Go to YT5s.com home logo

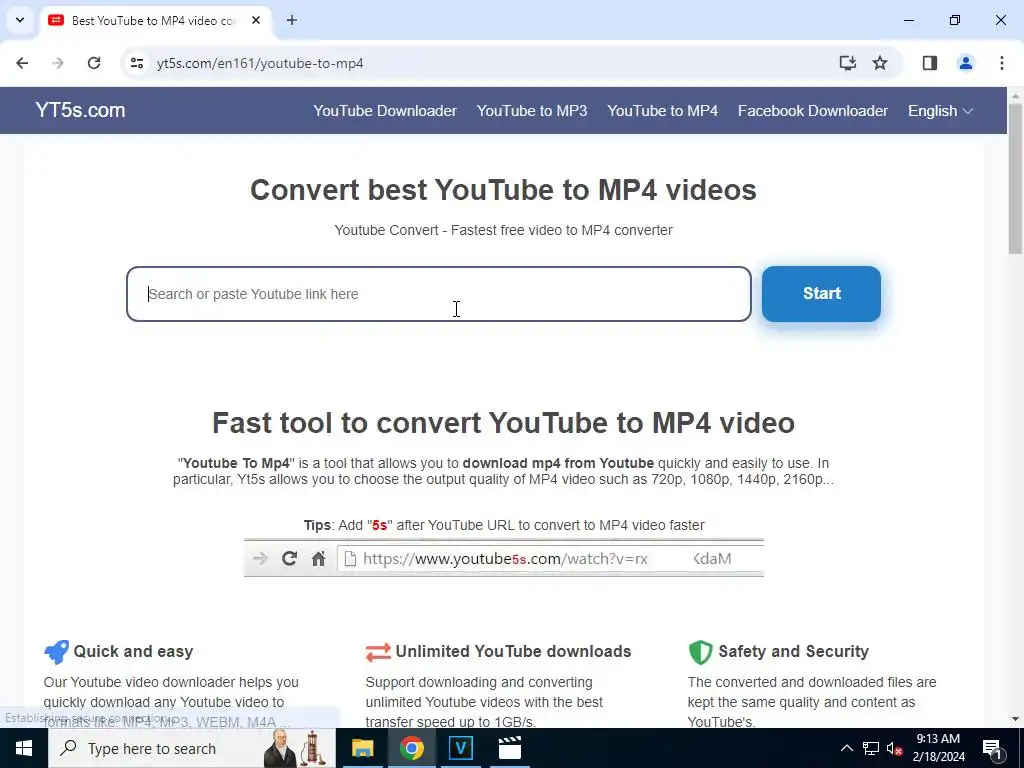(x=80, y=110)
